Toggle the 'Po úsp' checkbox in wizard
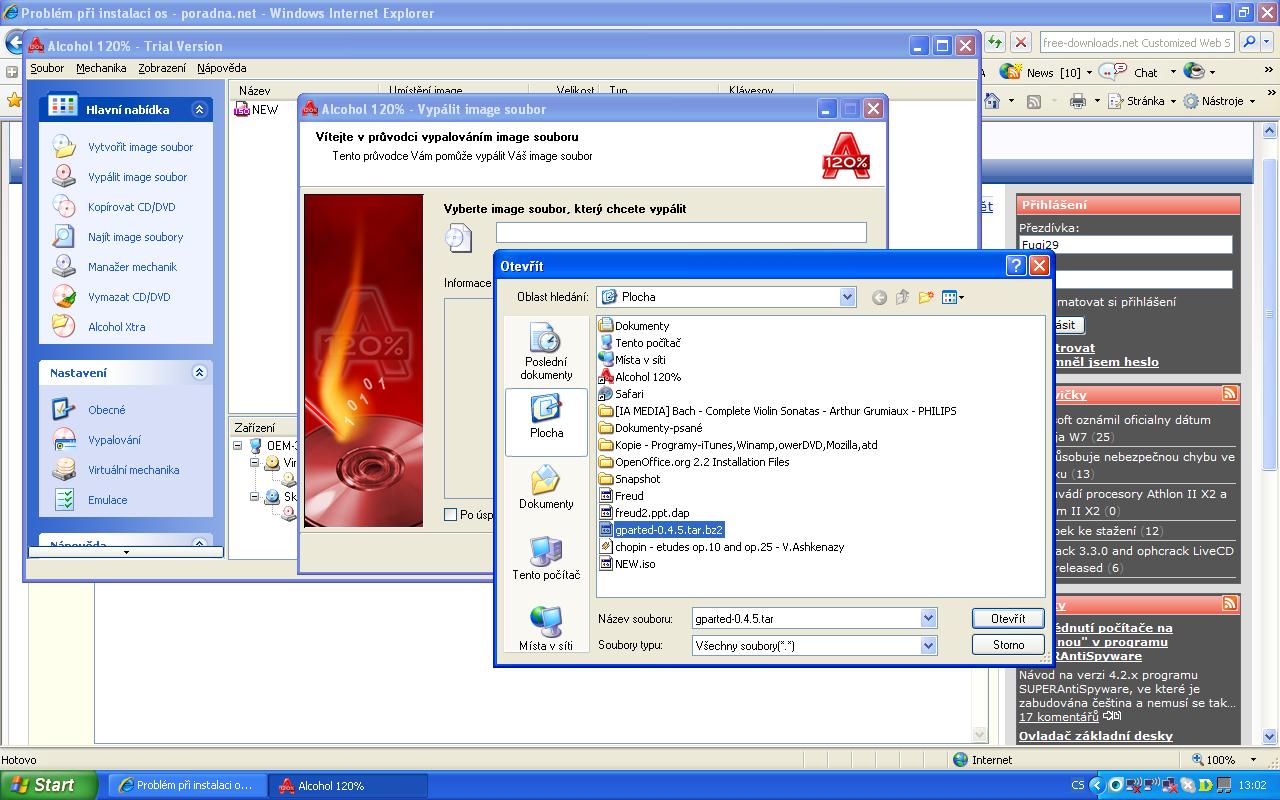 (x=450, y=515)
